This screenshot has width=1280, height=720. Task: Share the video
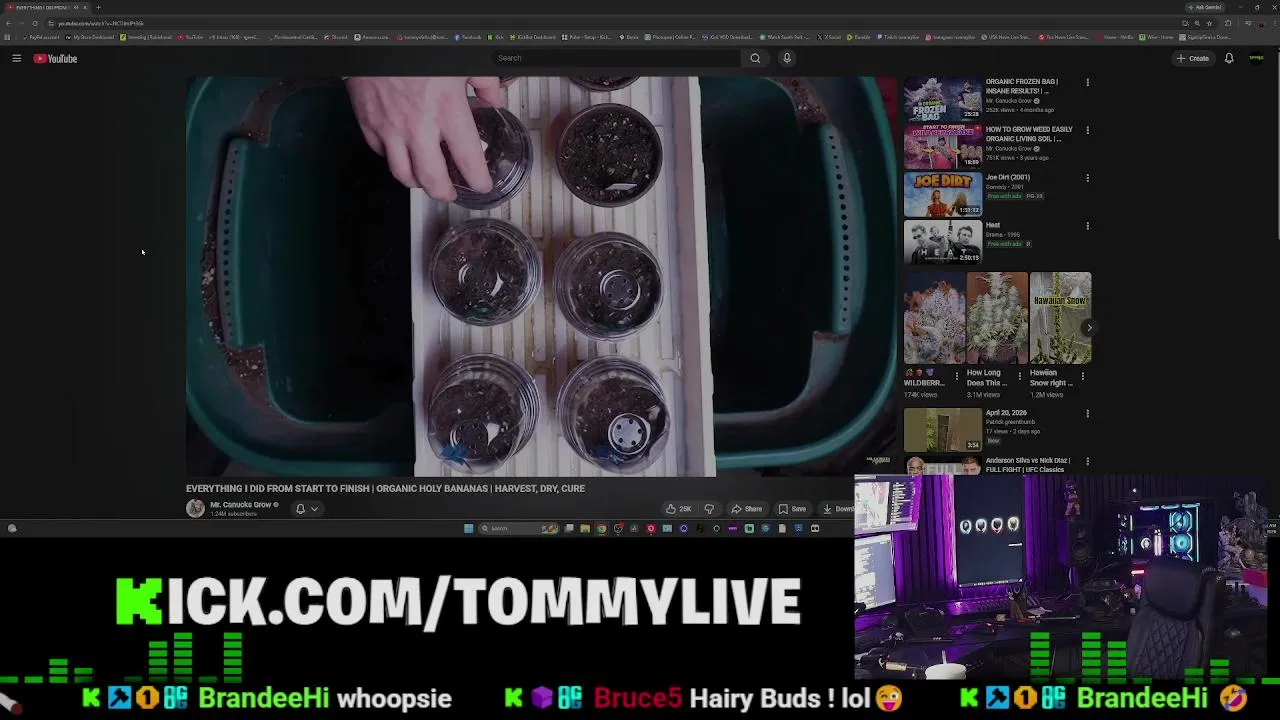point(747,509)
